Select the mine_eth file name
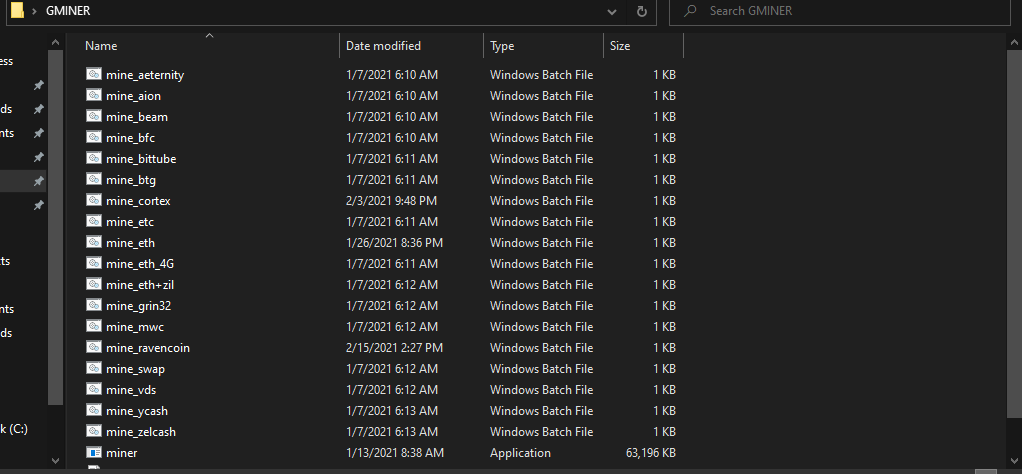 [x=130, y=243]
